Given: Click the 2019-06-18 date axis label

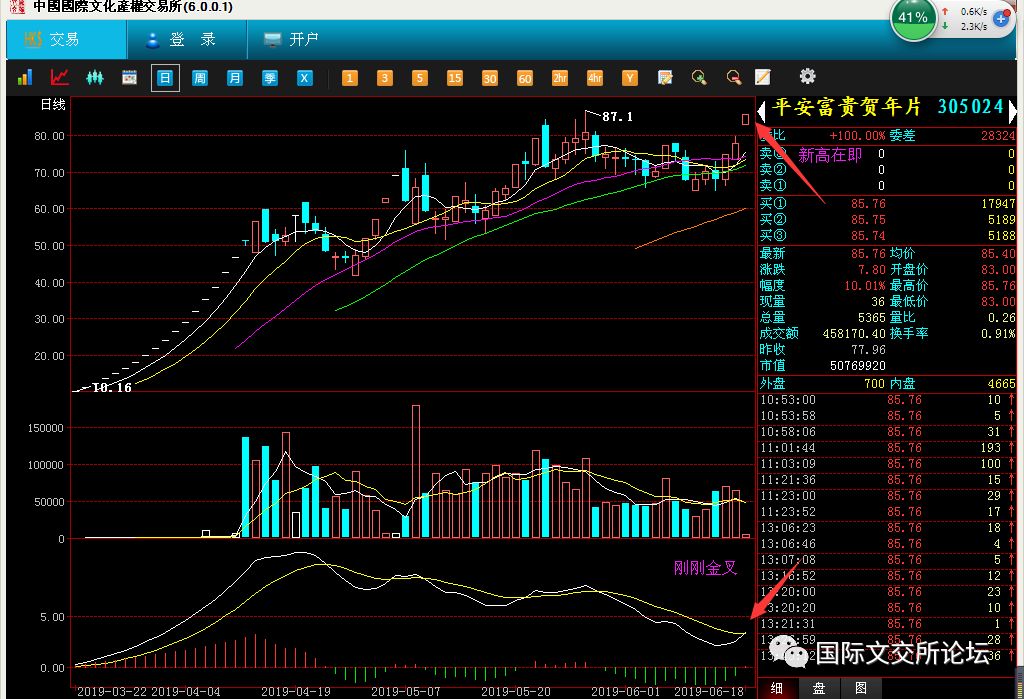Looking at the screenshot, I should [x=709, y=691].
